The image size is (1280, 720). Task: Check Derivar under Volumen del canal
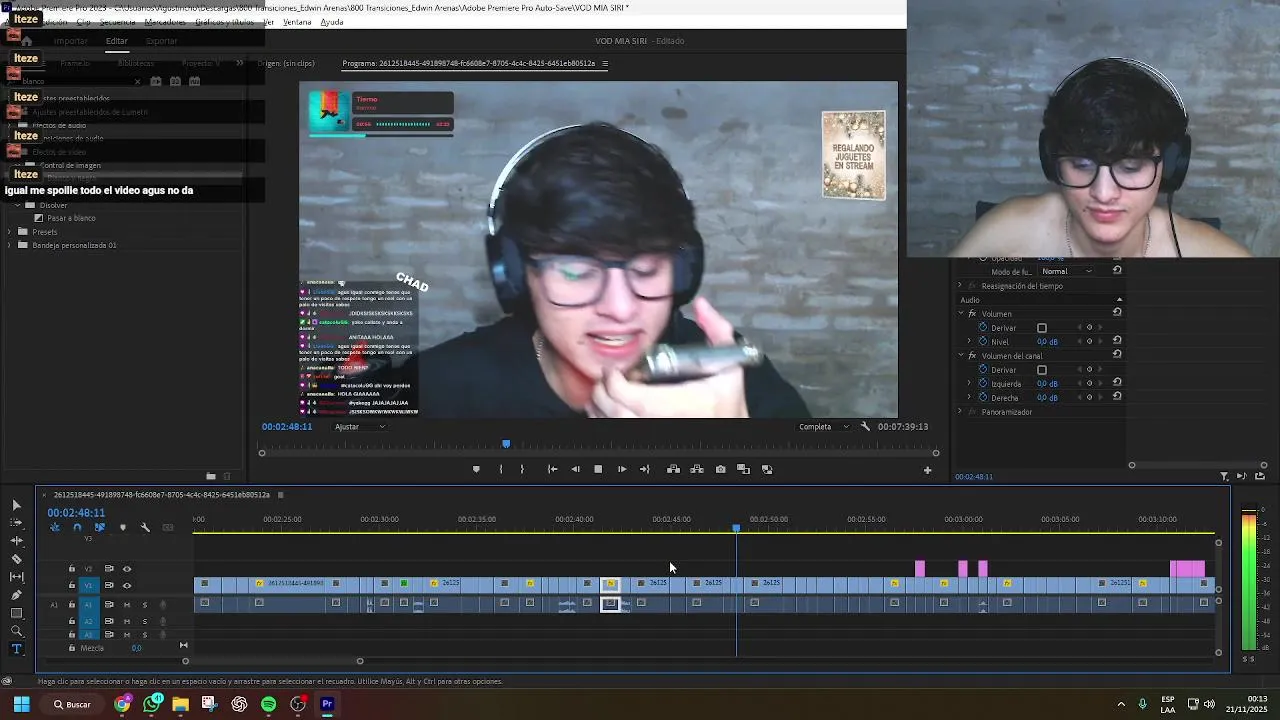pyautogui.click(x=1042, y=370)
